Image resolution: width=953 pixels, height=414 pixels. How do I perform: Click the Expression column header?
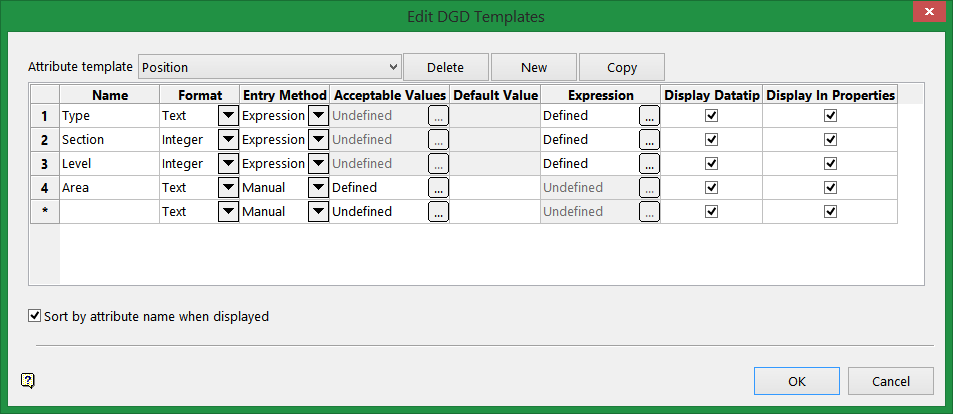click(600, 95)
